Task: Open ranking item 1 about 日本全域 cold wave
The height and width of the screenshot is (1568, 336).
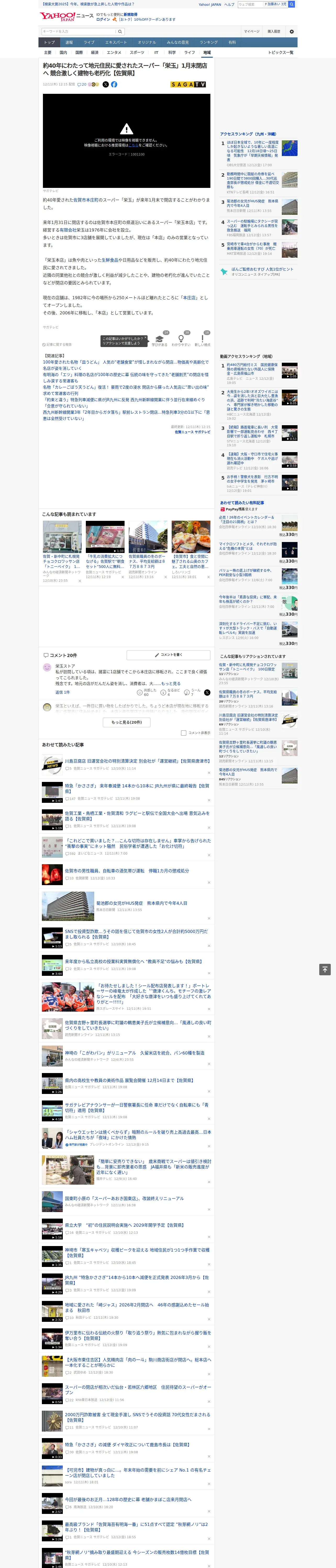Action: tap(253, 151)
